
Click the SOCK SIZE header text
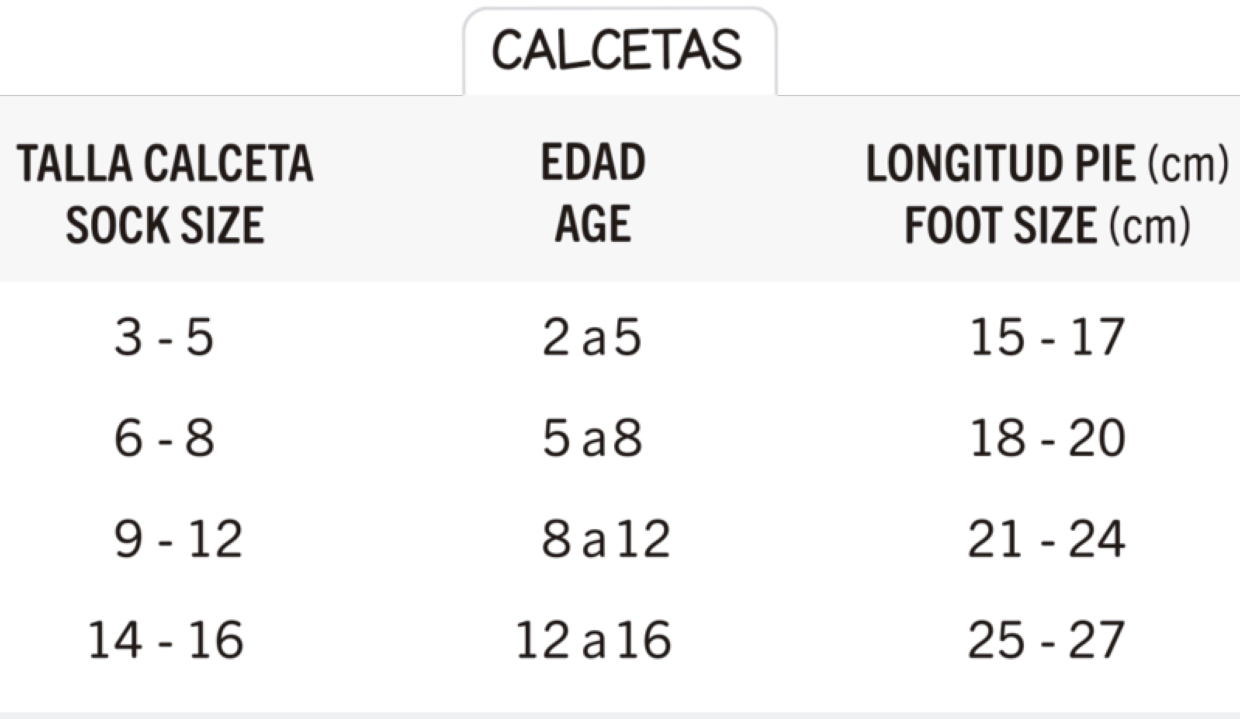(x=165, y=226)
